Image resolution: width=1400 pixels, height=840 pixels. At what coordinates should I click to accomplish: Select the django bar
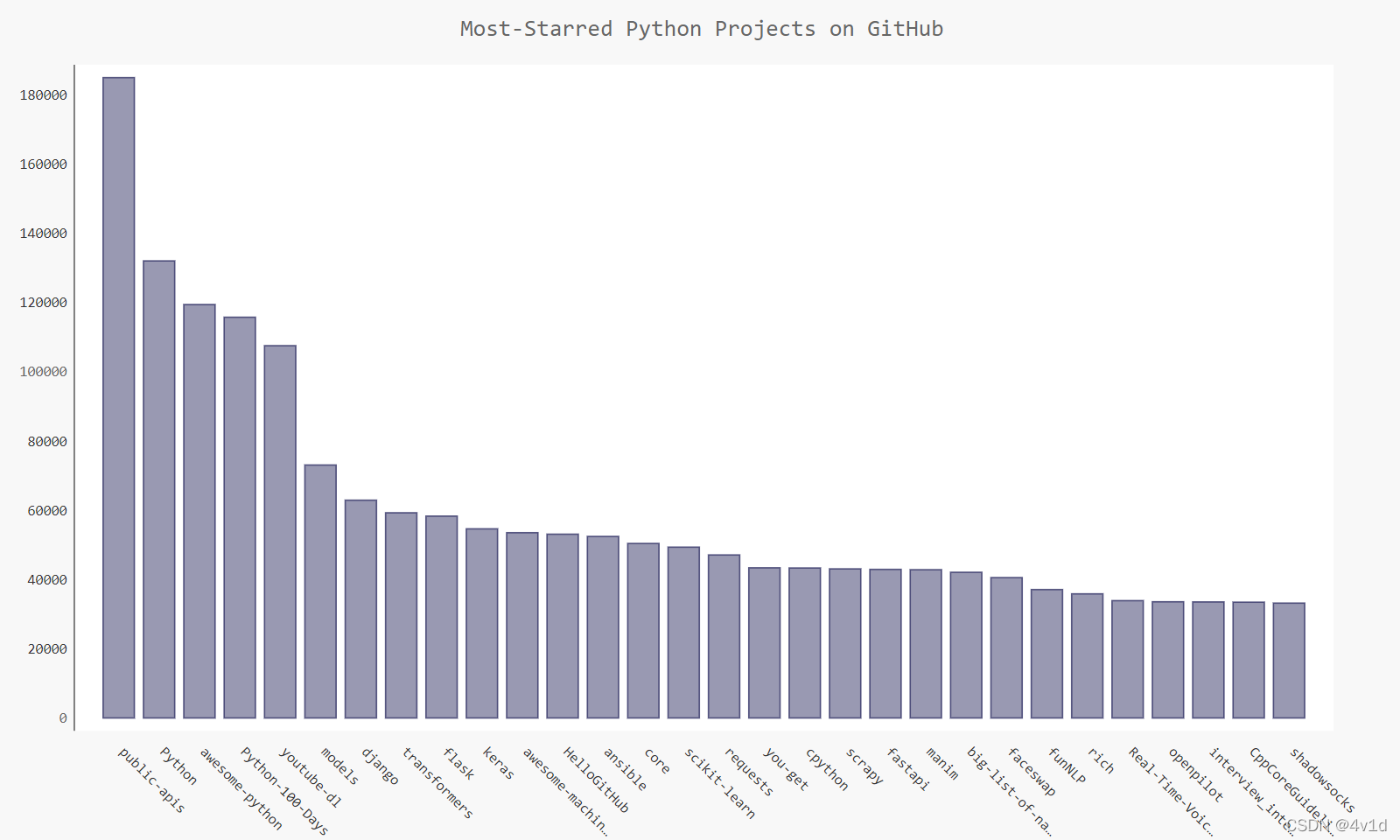(x=360, y=609)
